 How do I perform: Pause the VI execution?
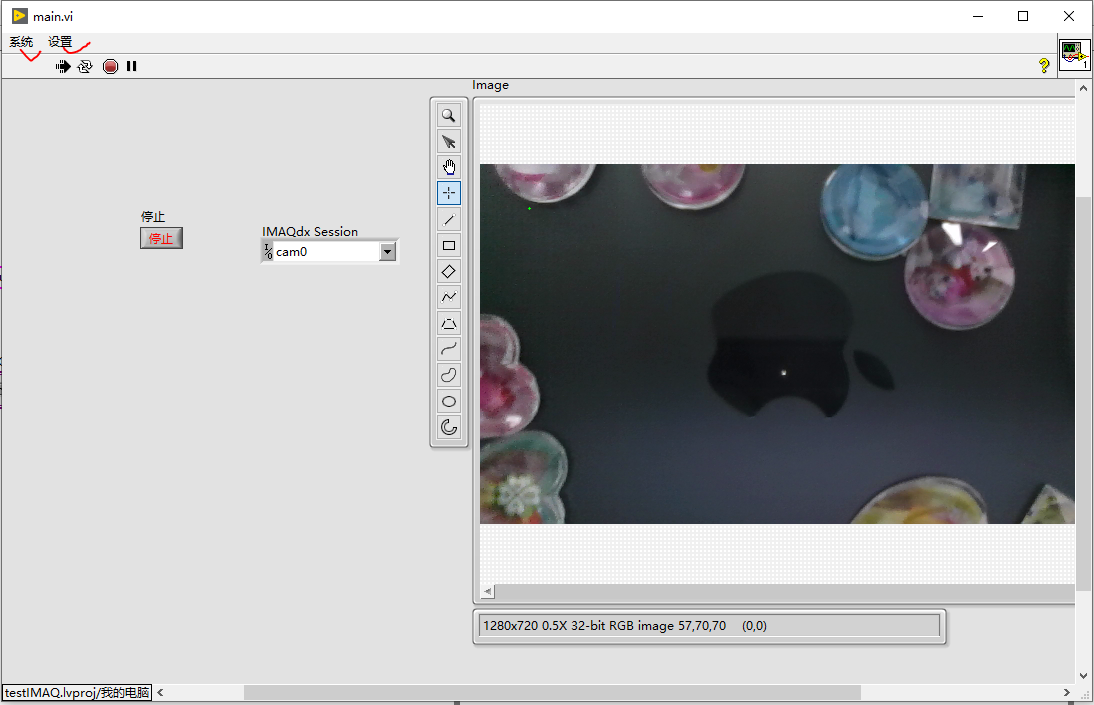tap(131, 66)
